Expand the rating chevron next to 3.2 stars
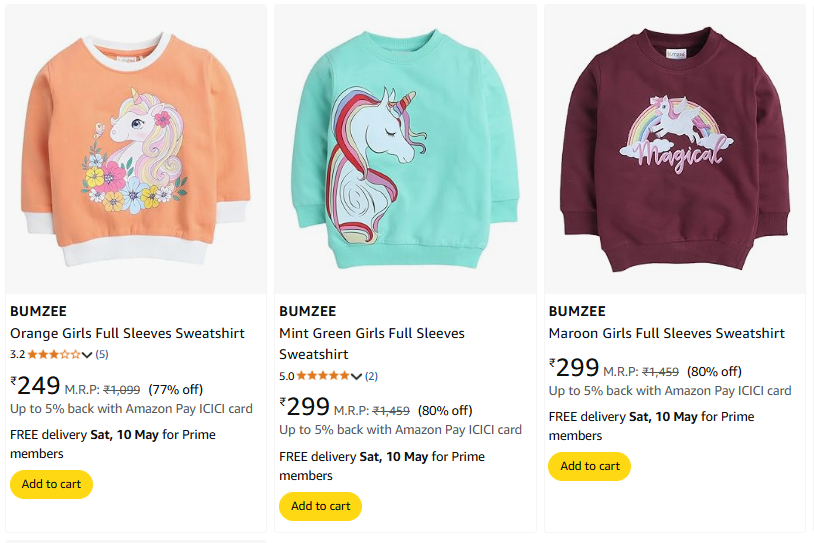Image resolution: width=814 pixels, height=543 pixels. 87,355
